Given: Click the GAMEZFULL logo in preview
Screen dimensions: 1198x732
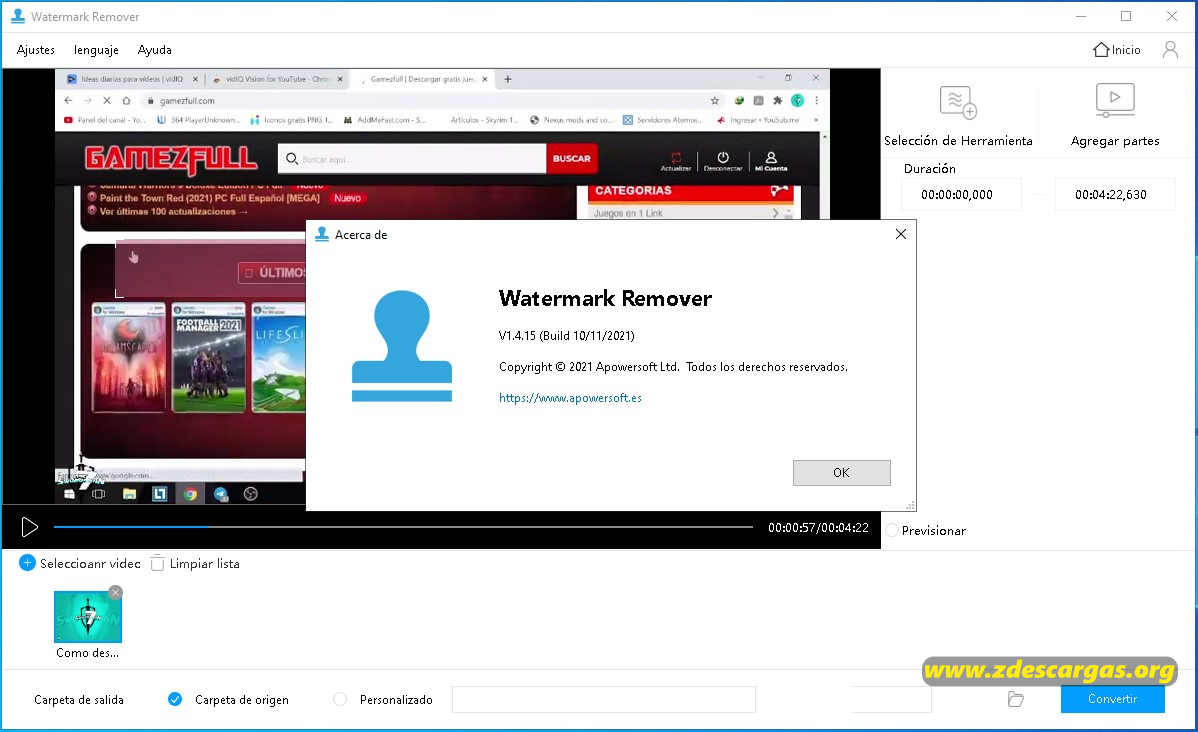Looking at the screenshot, I should pos(171,159).
